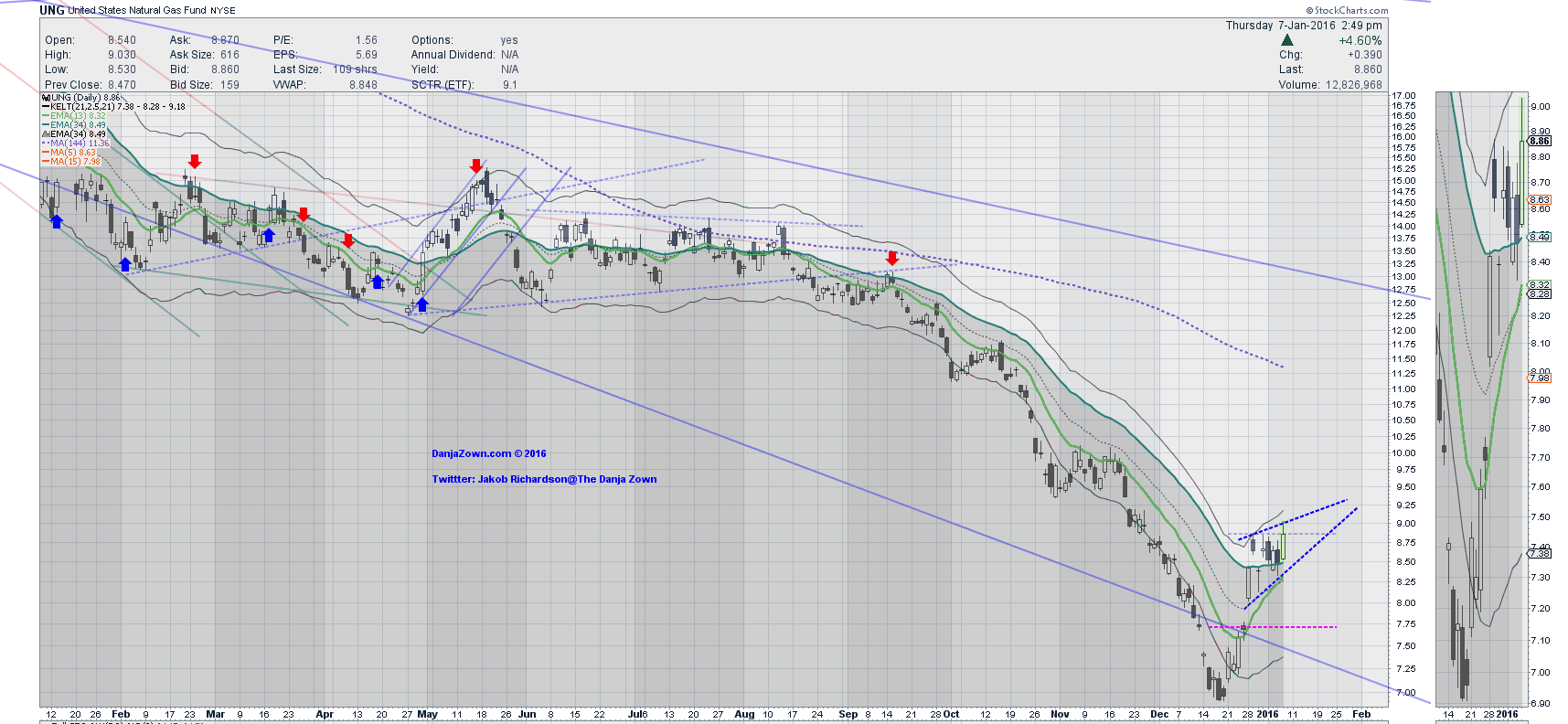Click the '2016' label on the main chart's date axis

click(1268, 715)
